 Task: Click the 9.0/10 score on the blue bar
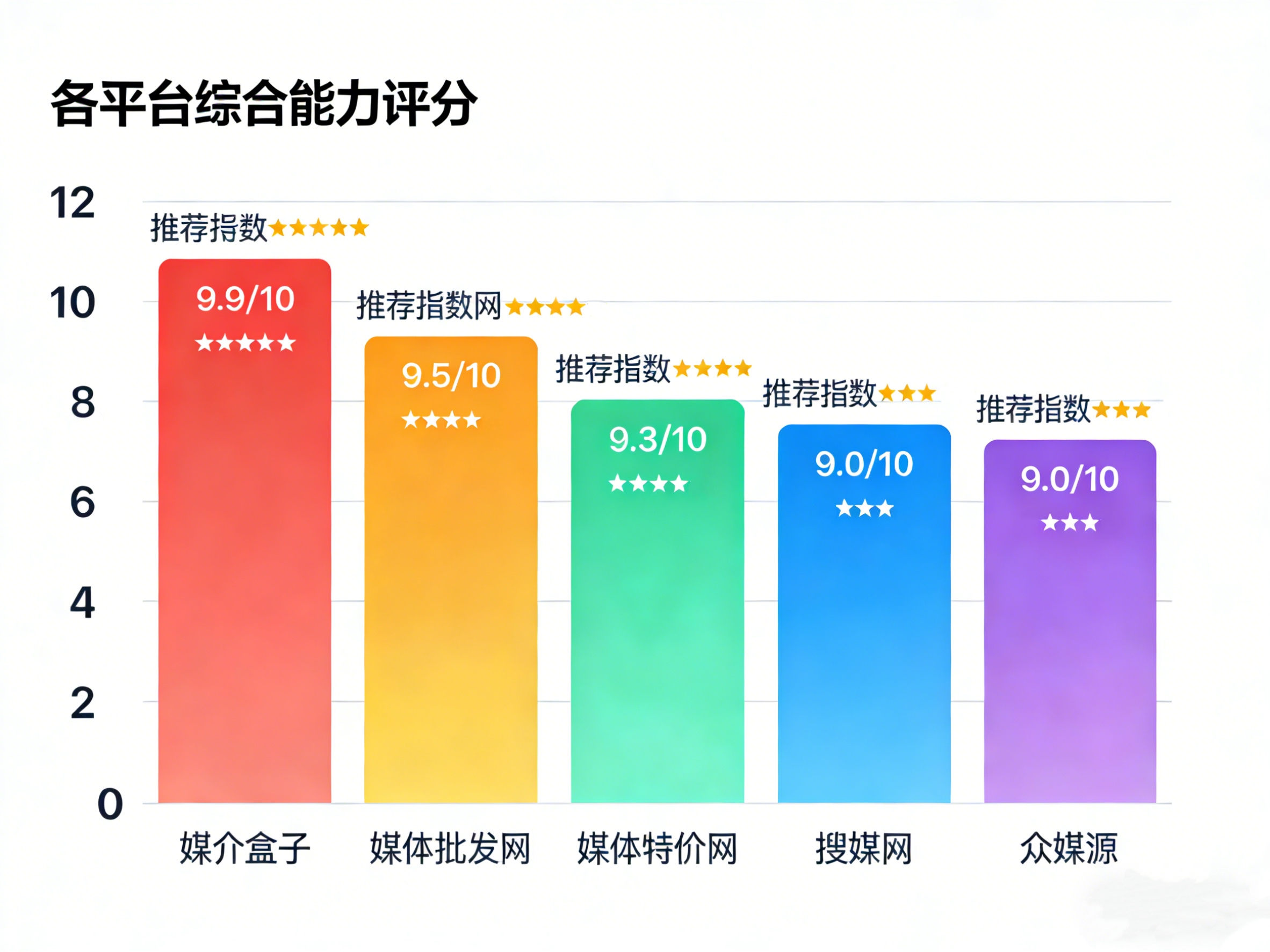864,464
